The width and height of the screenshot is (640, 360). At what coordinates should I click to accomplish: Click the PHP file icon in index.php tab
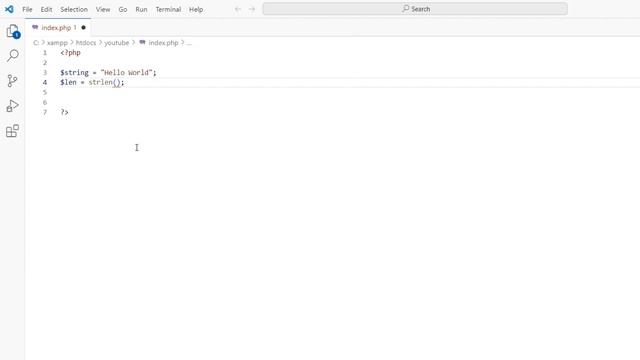click(x=35, y=27)
